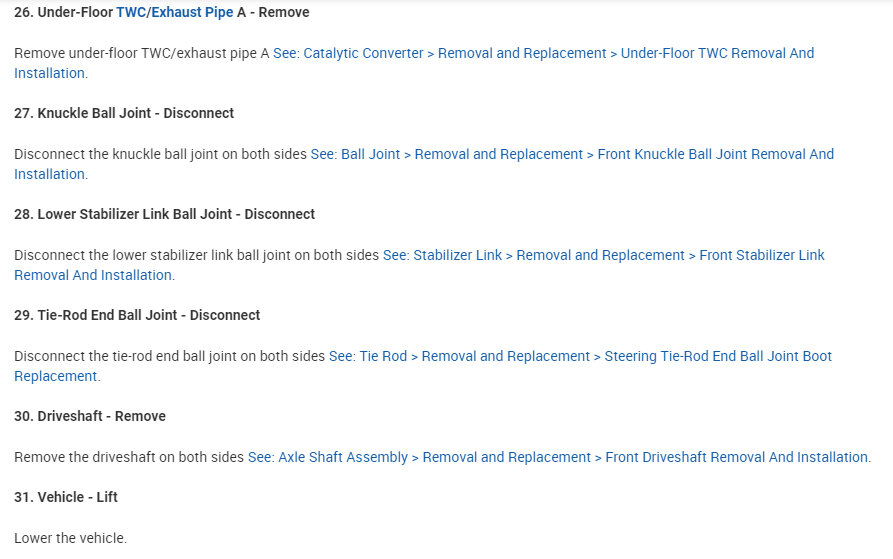Viewport: 893px width, 559px height.
Task: Click 'Disconnect the knuckle ball joint on both sides' text
Action: 160,154
